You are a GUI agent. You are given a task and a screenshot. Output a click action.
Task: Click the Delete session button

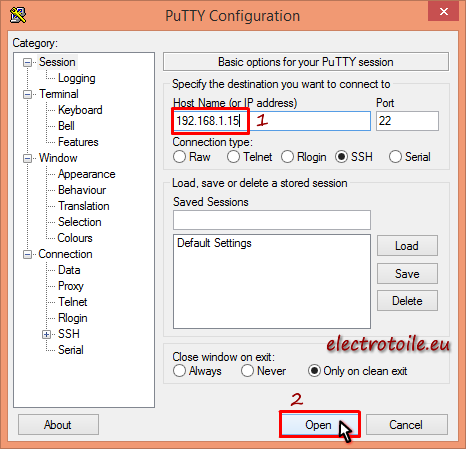point(407,301)
